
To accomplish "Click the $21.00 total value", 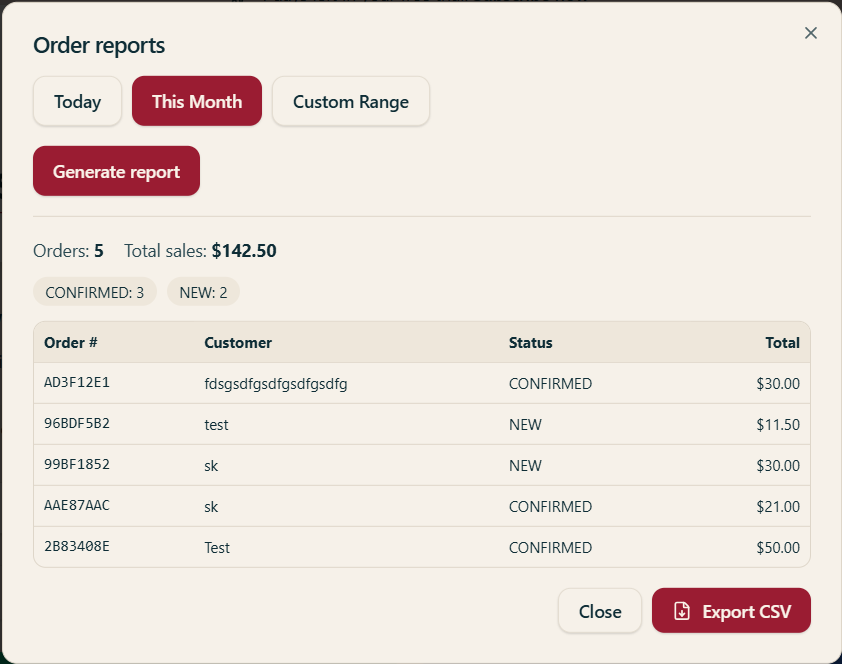I will tap(778, 507).
